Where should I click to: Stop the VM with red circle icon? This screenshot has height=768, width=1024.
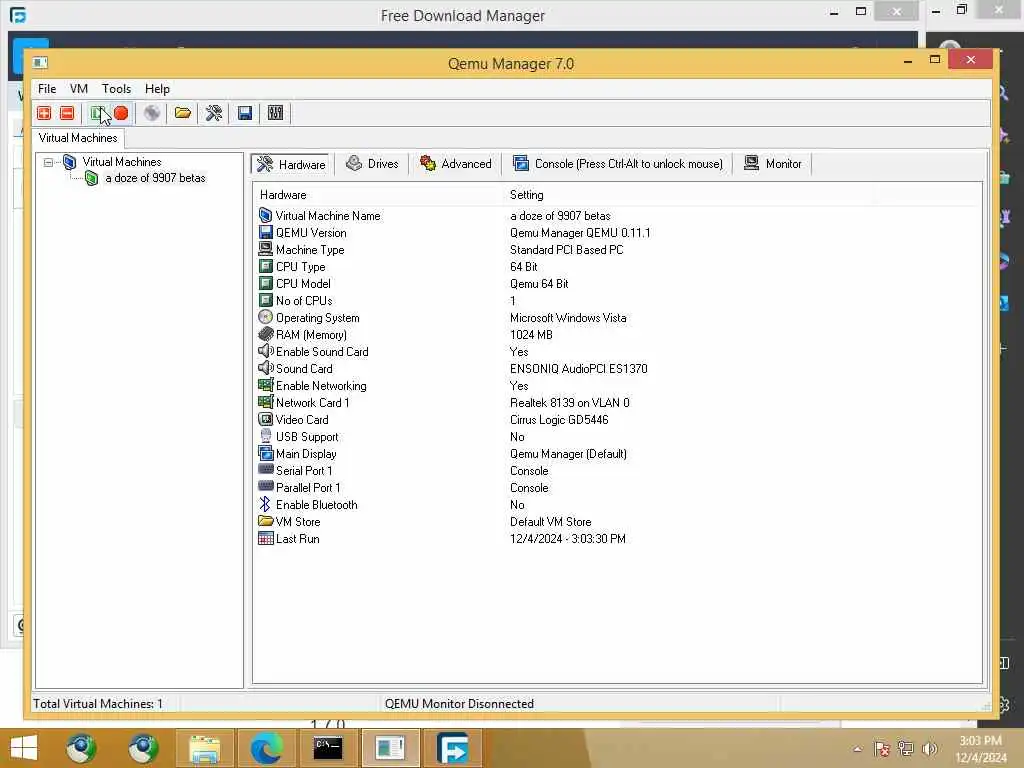(x=121, y=113)
